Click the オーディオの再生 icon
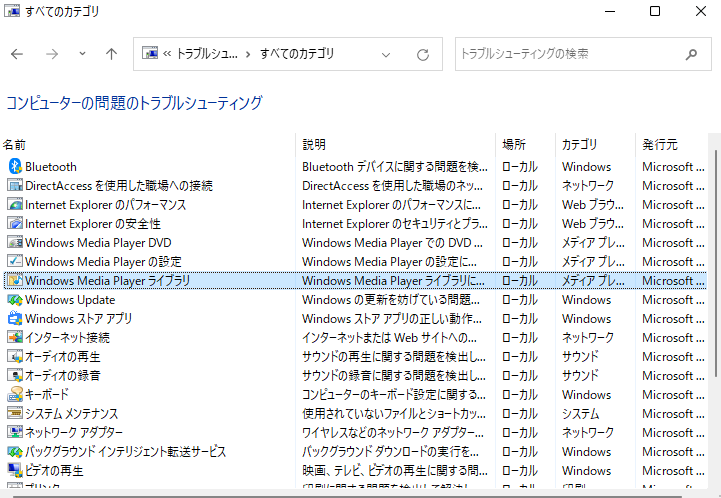This screenshot has height=498, width=721. (x=14, y=357)
